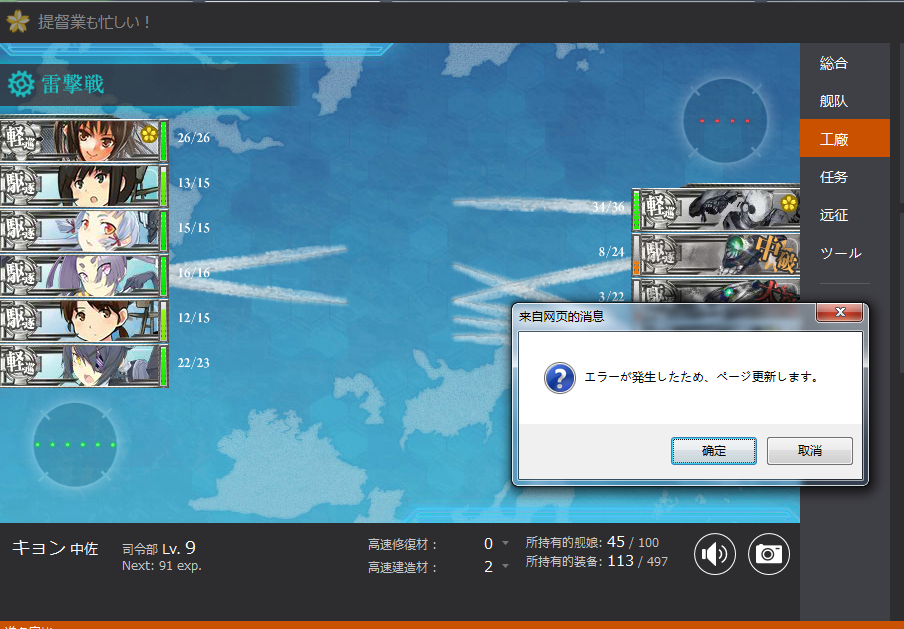Open the ツール tab

pos(845,253)
